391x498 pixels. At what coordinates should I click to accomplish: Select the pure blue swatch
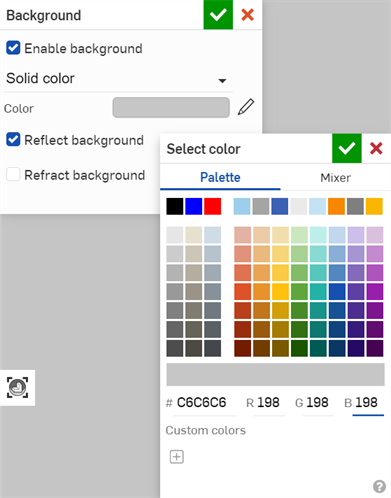coord(194,206)
